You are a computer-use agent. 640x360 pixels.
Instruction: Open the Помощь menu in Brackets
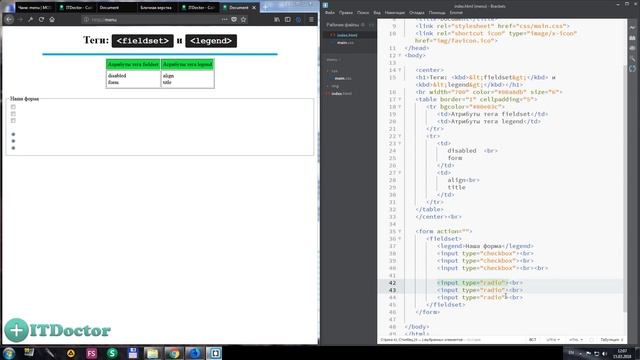(437, 13)
